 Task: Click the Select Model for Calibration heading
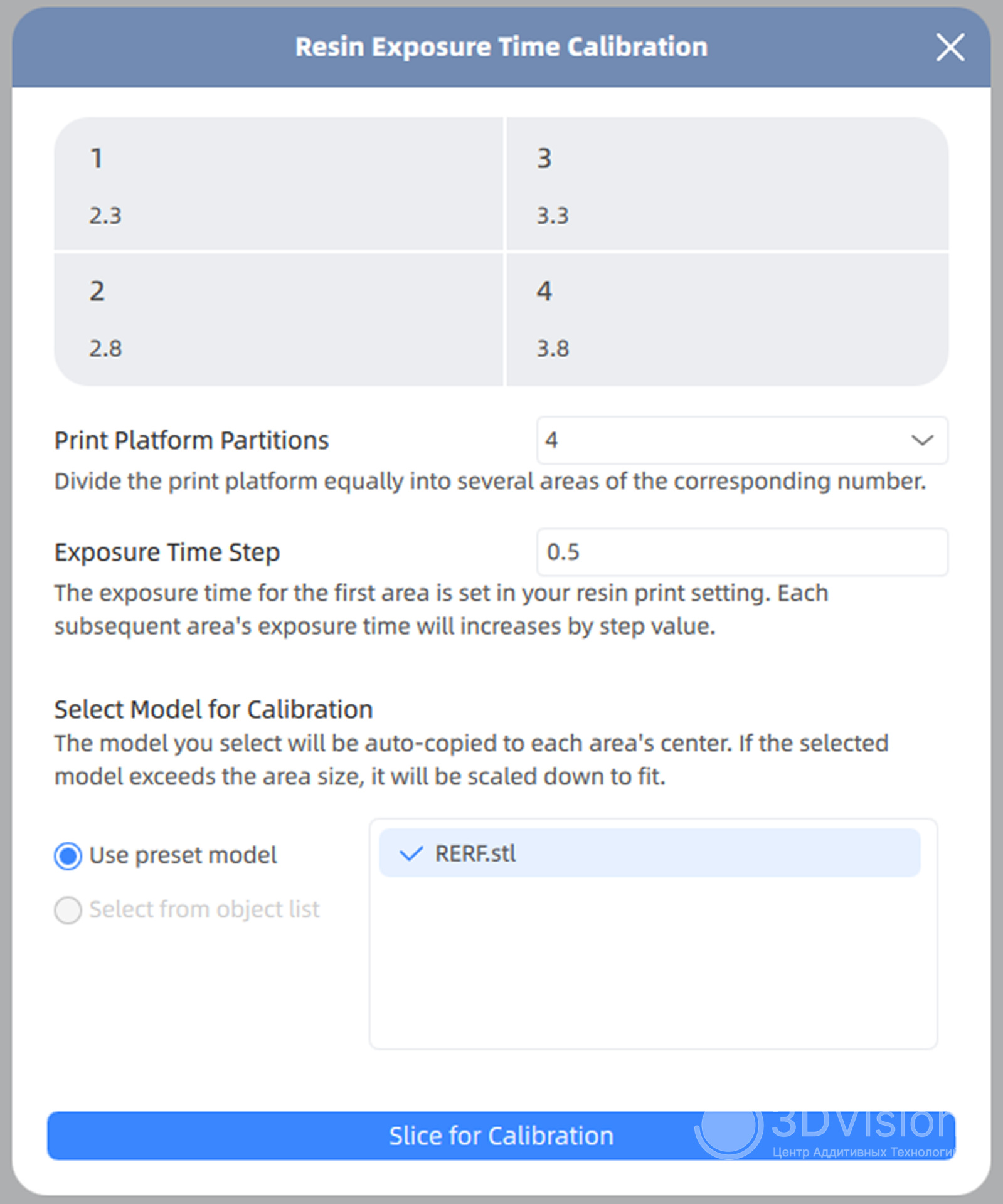213,710
